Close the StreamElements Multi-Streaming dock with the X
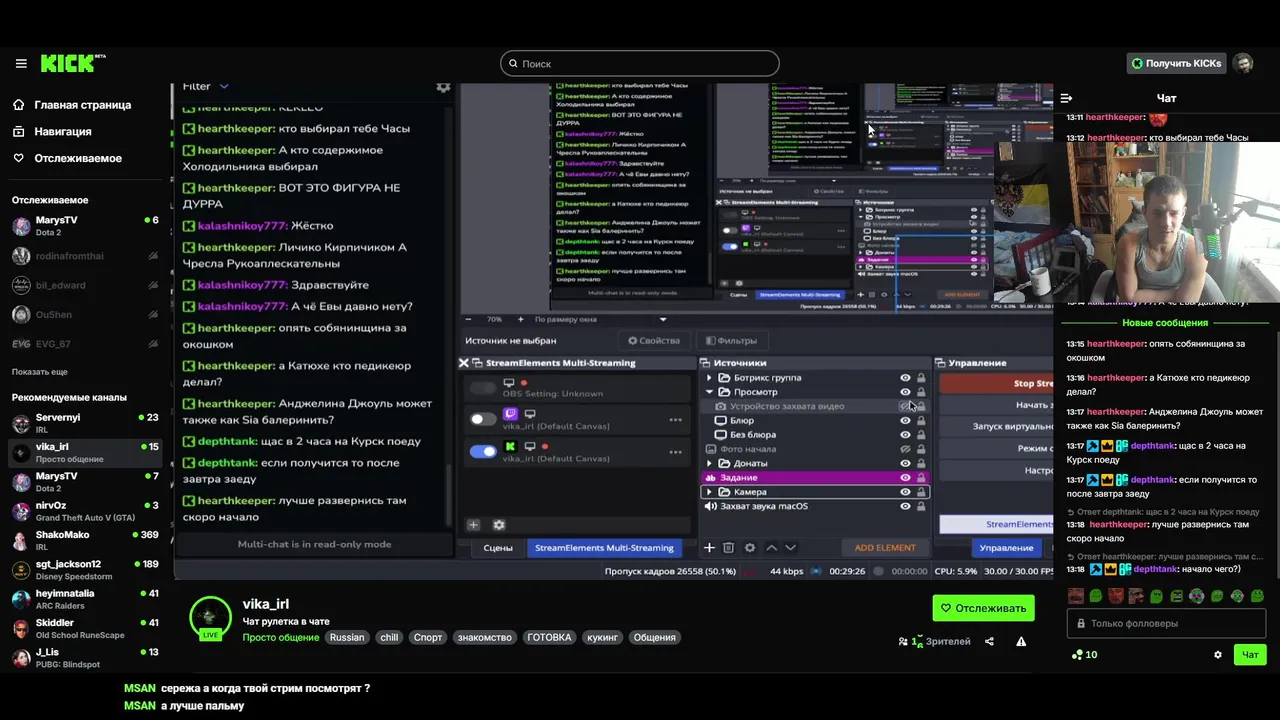 tap(464, 363)
